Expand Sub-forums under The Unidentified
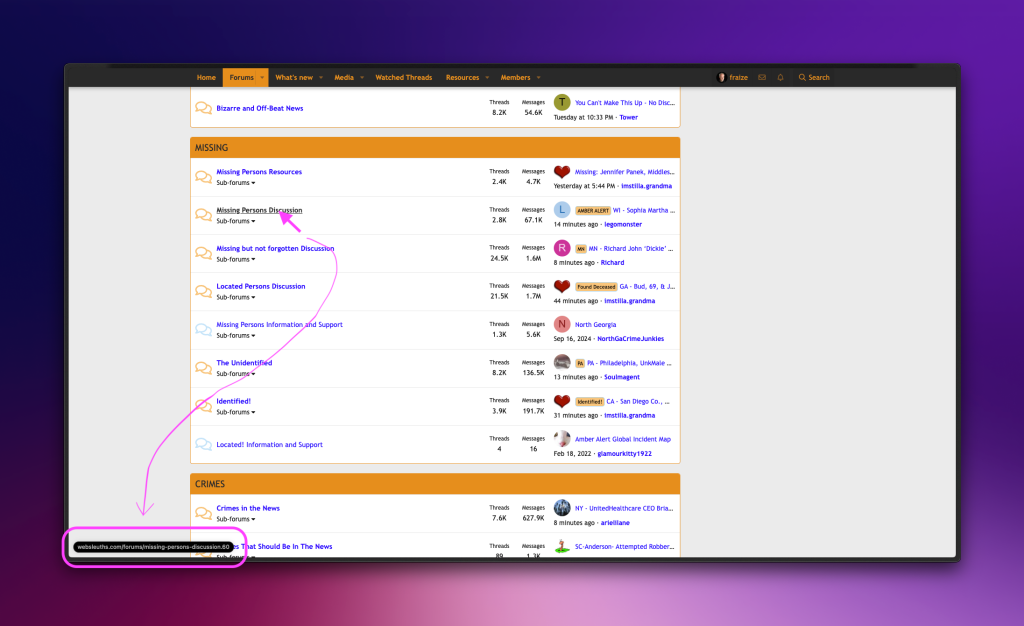1024x626 pixels. coord(236,374)
